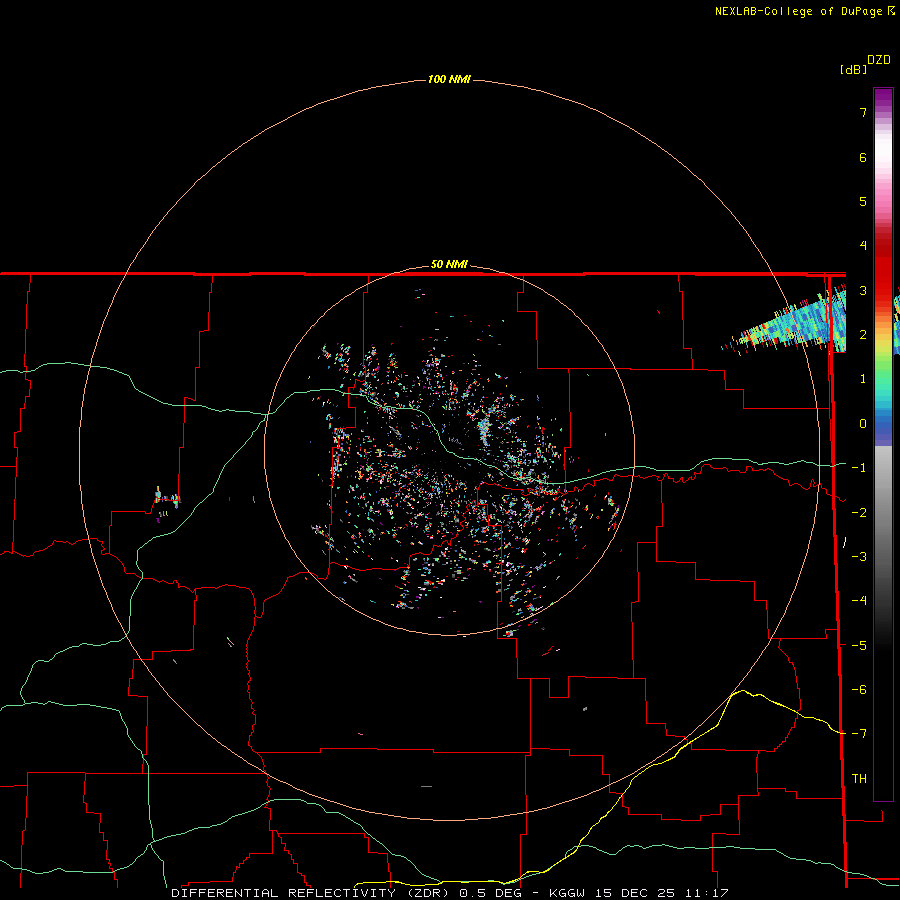This screenshot has width=900, height=900.
Task: Click the -7 value on color scale
Action: [x=859, y=734]
